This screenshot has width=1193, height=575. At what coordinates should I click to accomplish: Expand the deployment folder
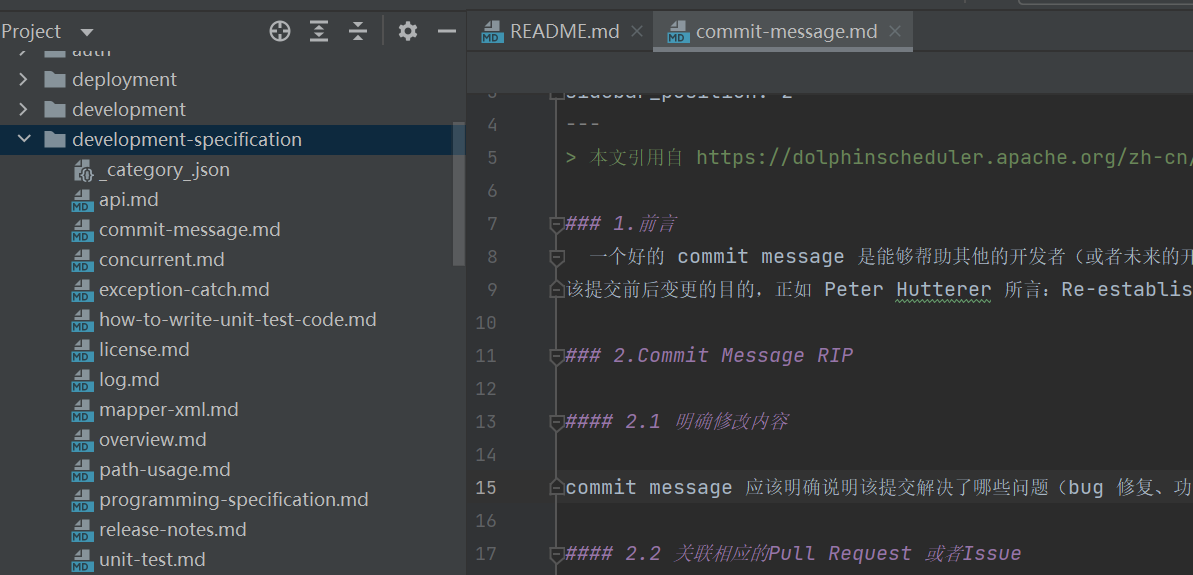tap(23, 79)
